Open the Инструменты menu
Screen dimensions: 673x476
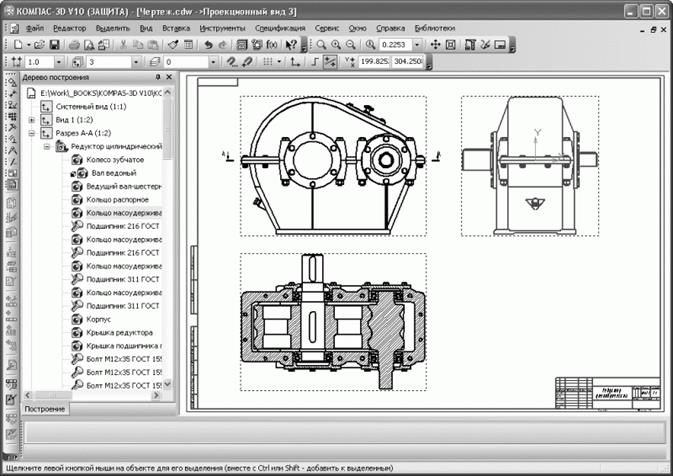coord(222,28)
